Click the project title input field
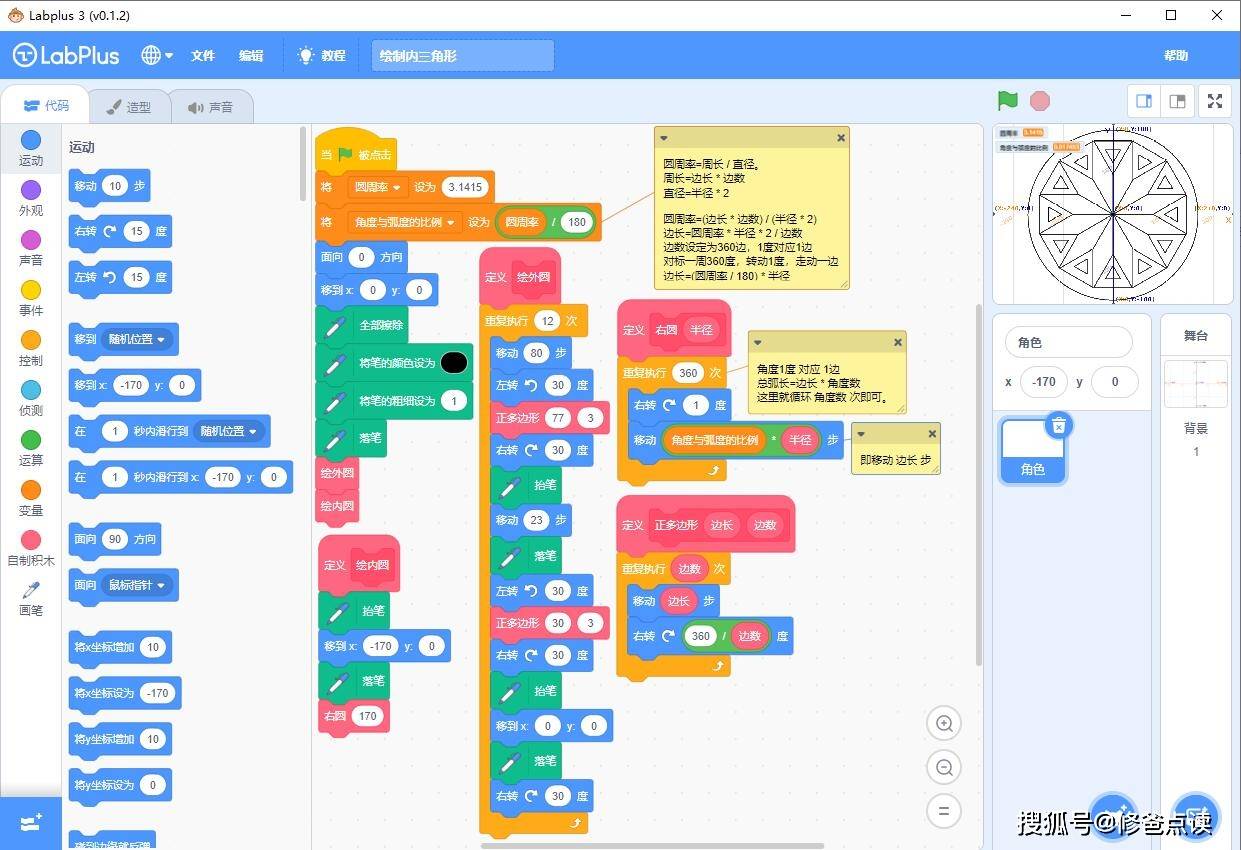 [462, 56]
